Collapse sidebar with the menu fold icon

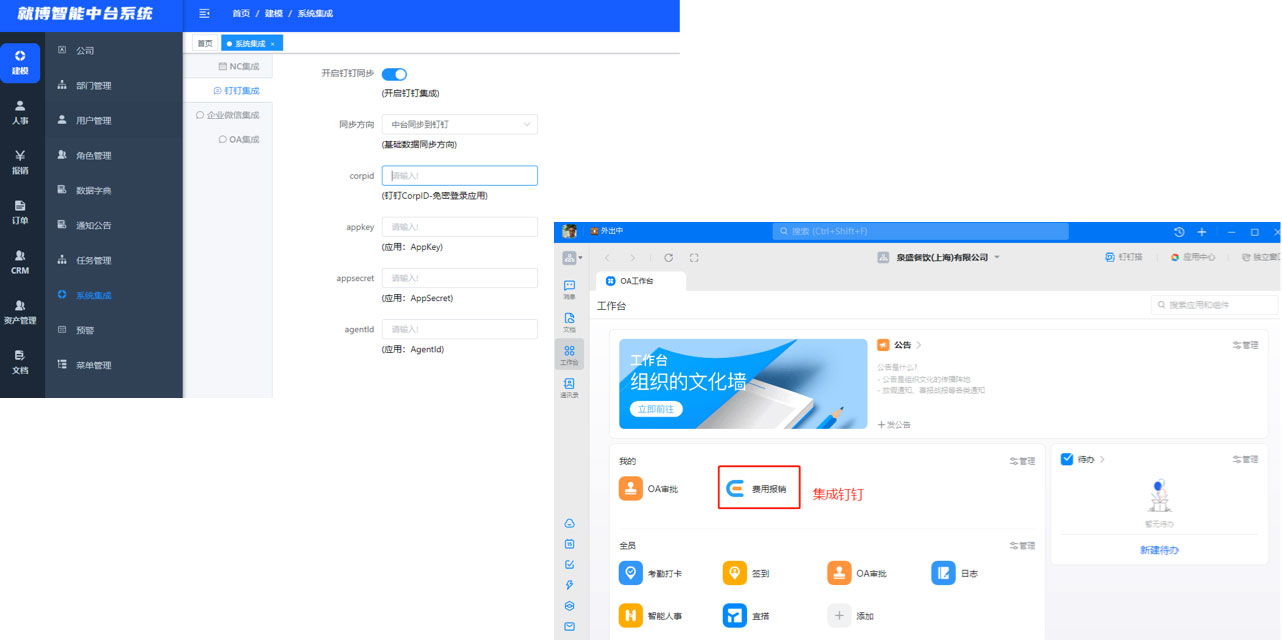[x=205, y=14]
